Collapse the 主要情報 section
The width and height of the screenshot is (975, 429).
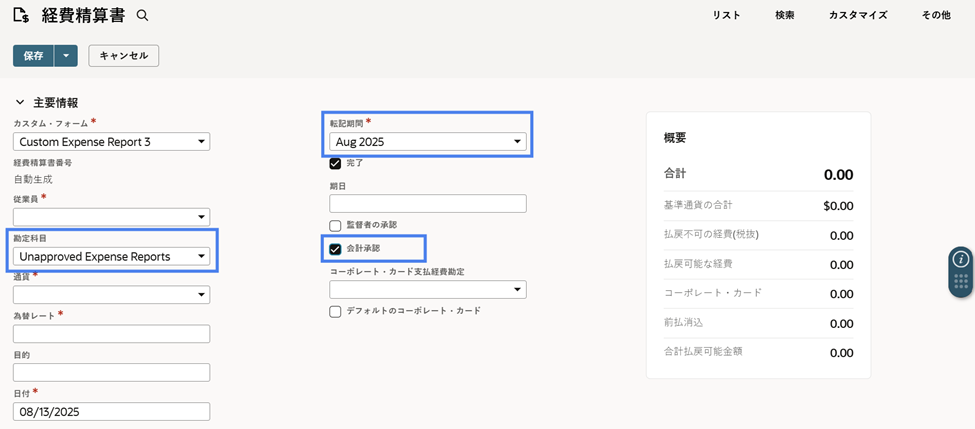tap(20, 103)
